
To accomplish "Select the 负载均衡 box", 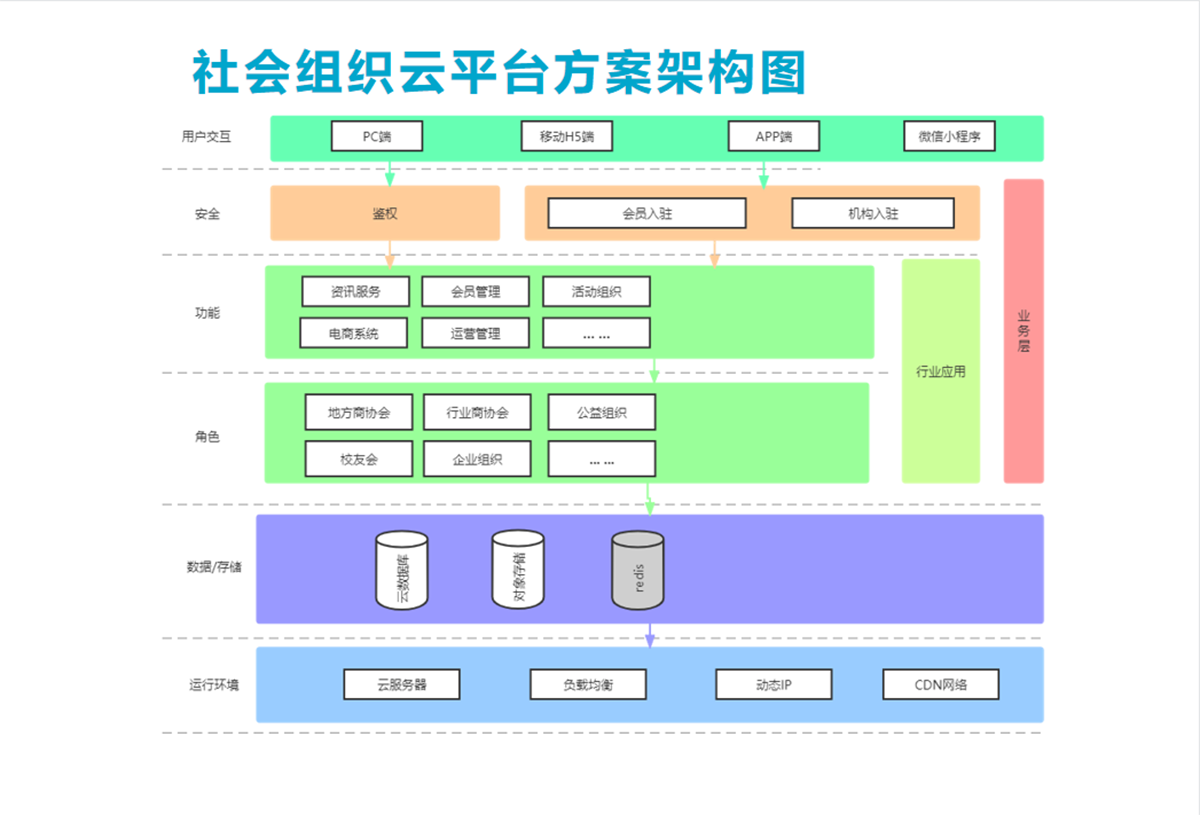I will click(588, 685).
